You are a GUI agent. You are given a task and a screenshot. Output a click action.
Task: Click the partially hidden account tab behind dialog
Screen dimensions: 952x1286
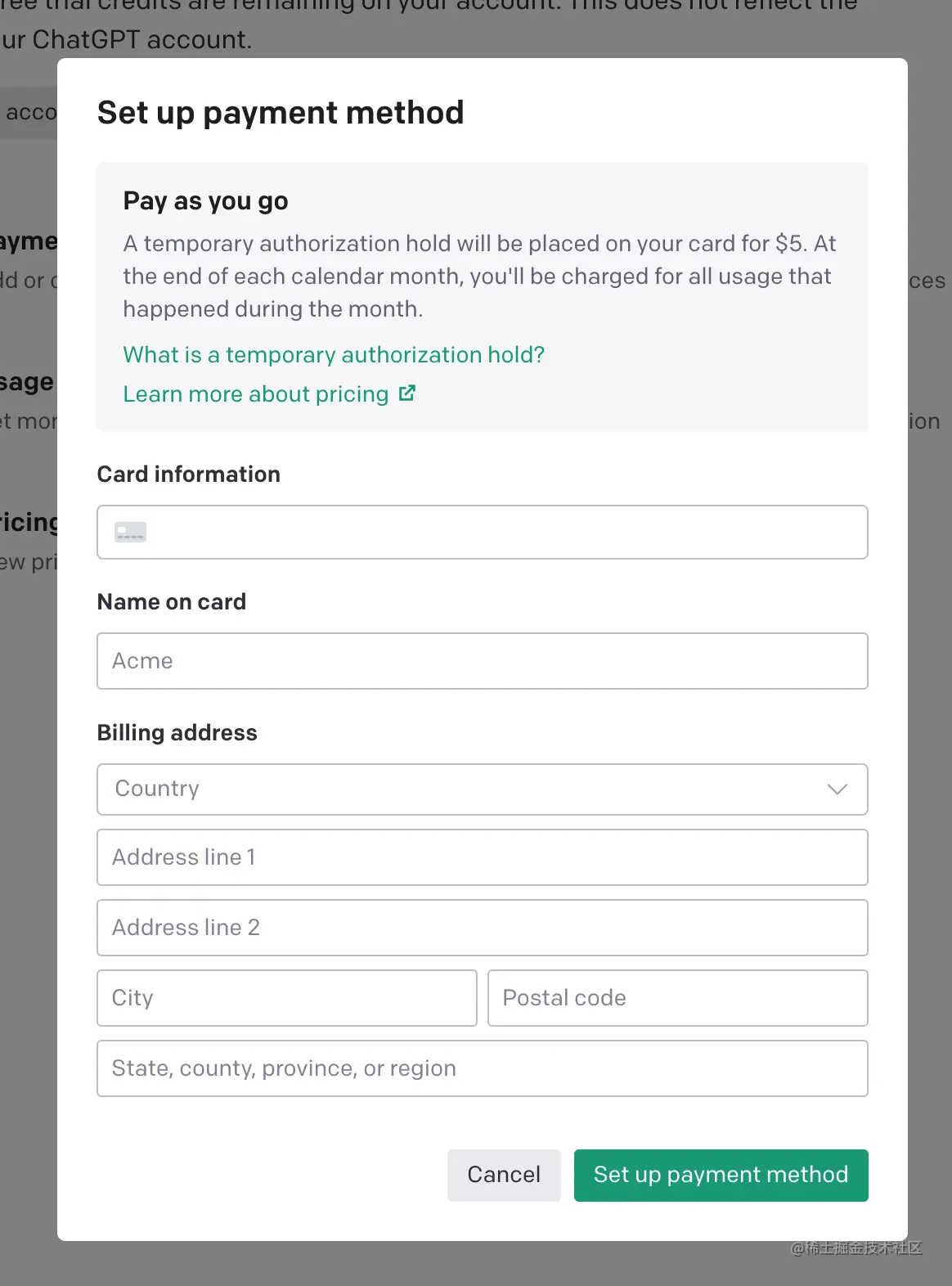(29, 113)
